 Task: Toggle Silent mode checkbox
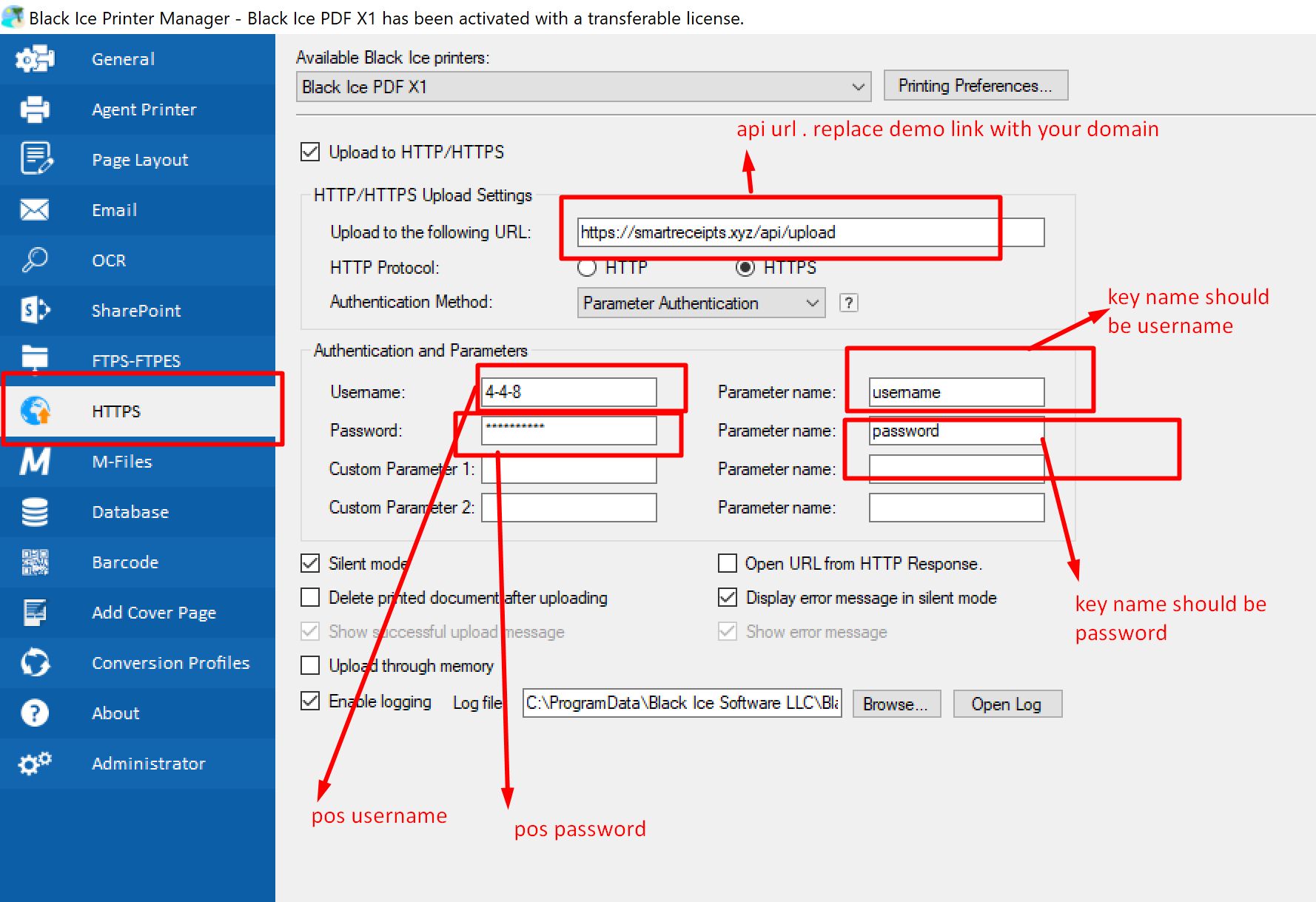pos(310,563)
